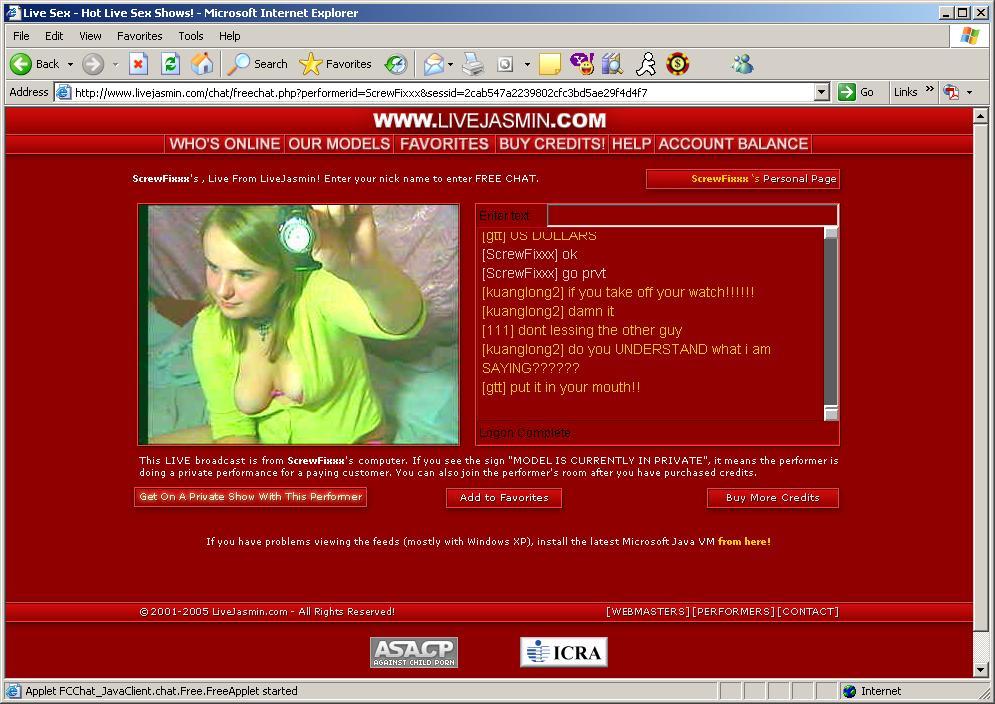
Task: Click the casino chip dollar icon
Action: 678,63
